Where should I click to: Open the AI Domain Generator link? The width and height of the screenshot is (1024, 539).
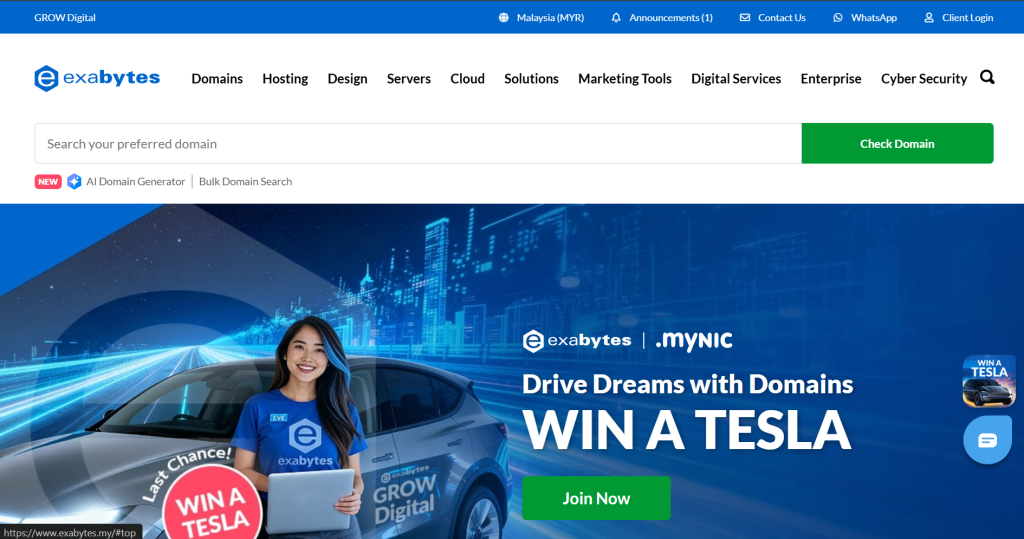click(135, 182)
